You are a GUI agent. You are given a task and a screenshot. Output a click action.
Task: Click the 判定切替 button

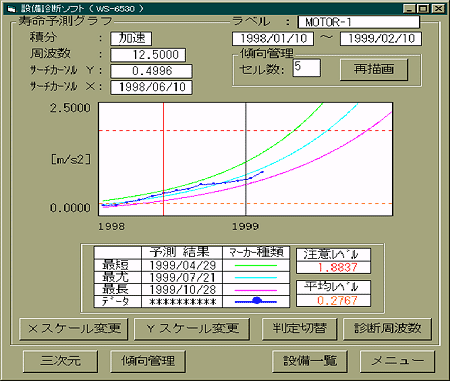(300, 329)
